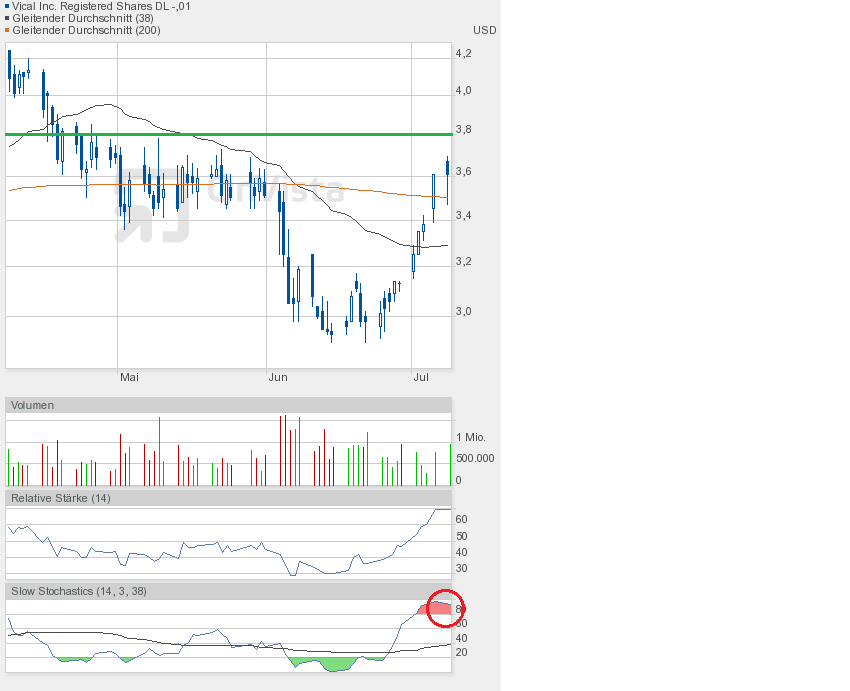
Task: Click the blue Vical Inc. legend marker
Action: 7,6
